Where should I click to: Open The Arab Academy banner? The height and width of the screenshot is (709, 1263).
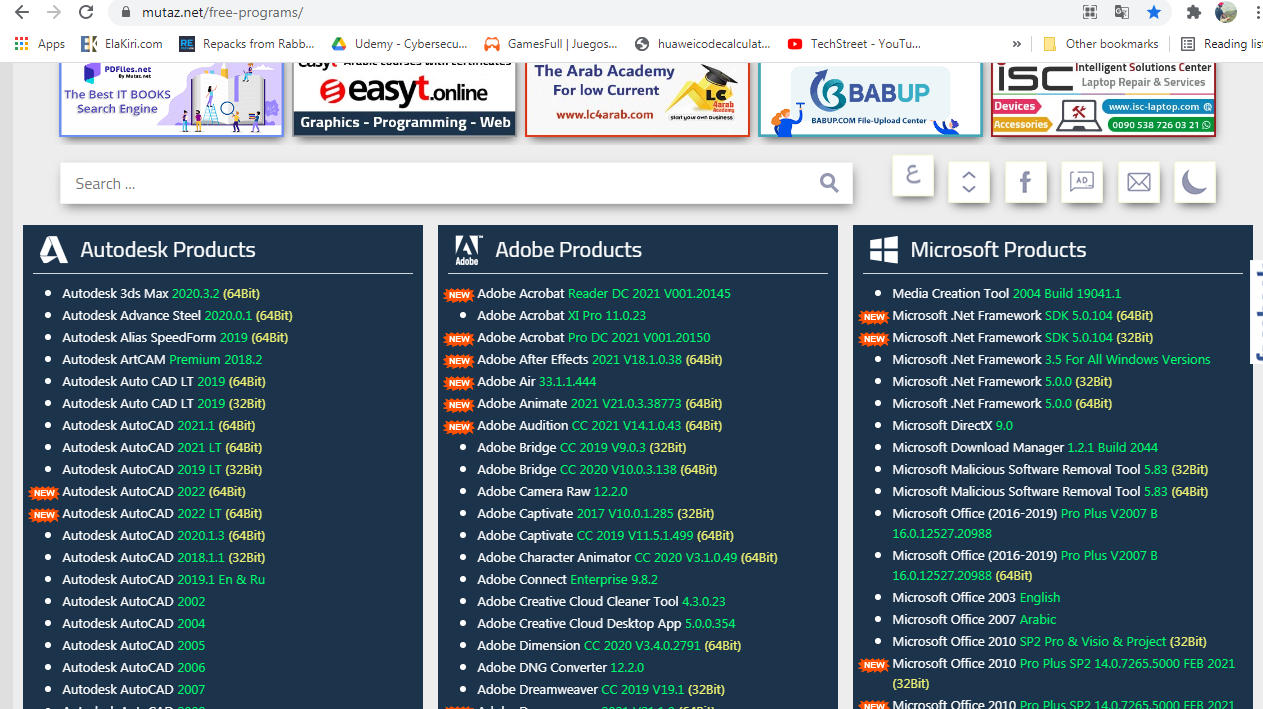tap(637, 98)
